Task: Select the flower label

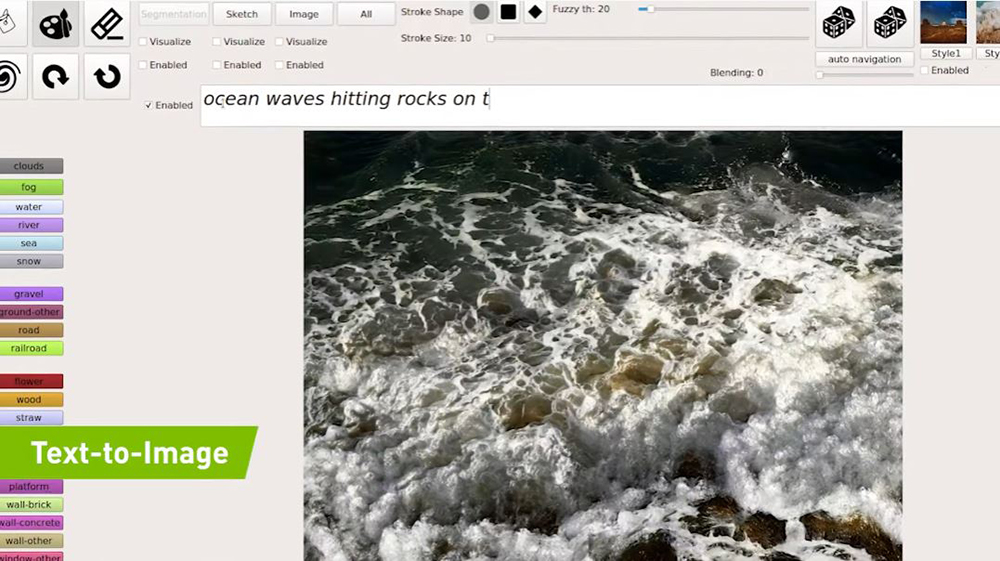Action: pyautogui.click(x=29, y=381)
